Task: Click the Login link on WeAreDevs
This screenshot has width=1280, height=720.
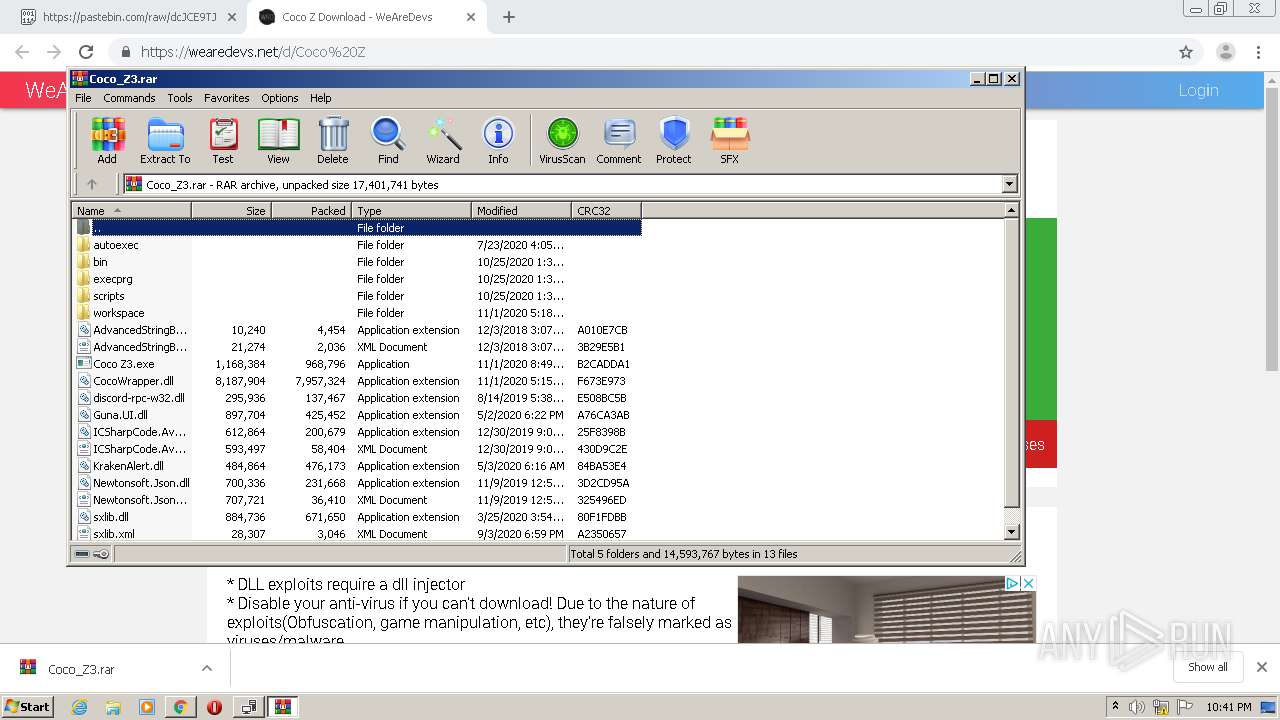Action: tap(1198, 90)
